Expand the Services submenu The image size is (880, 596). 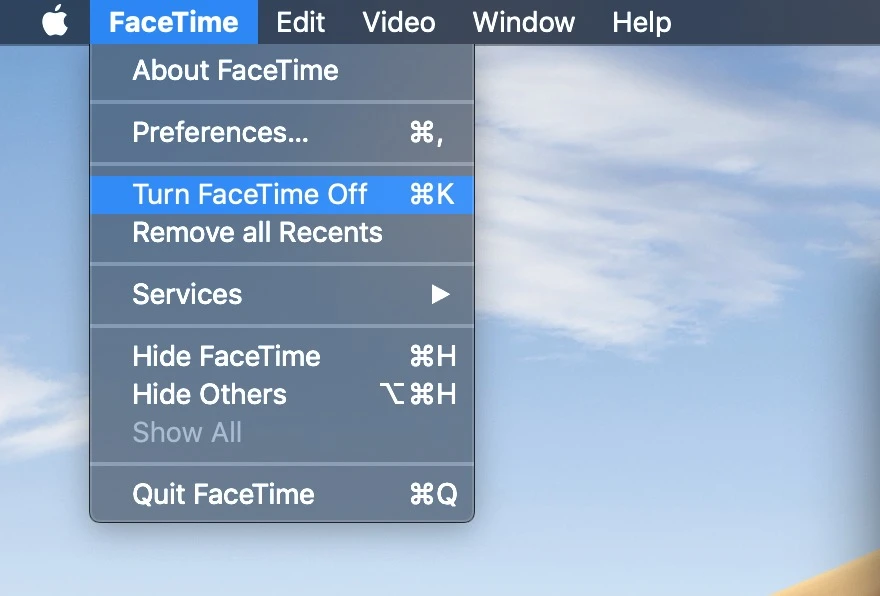click(187, 295)
